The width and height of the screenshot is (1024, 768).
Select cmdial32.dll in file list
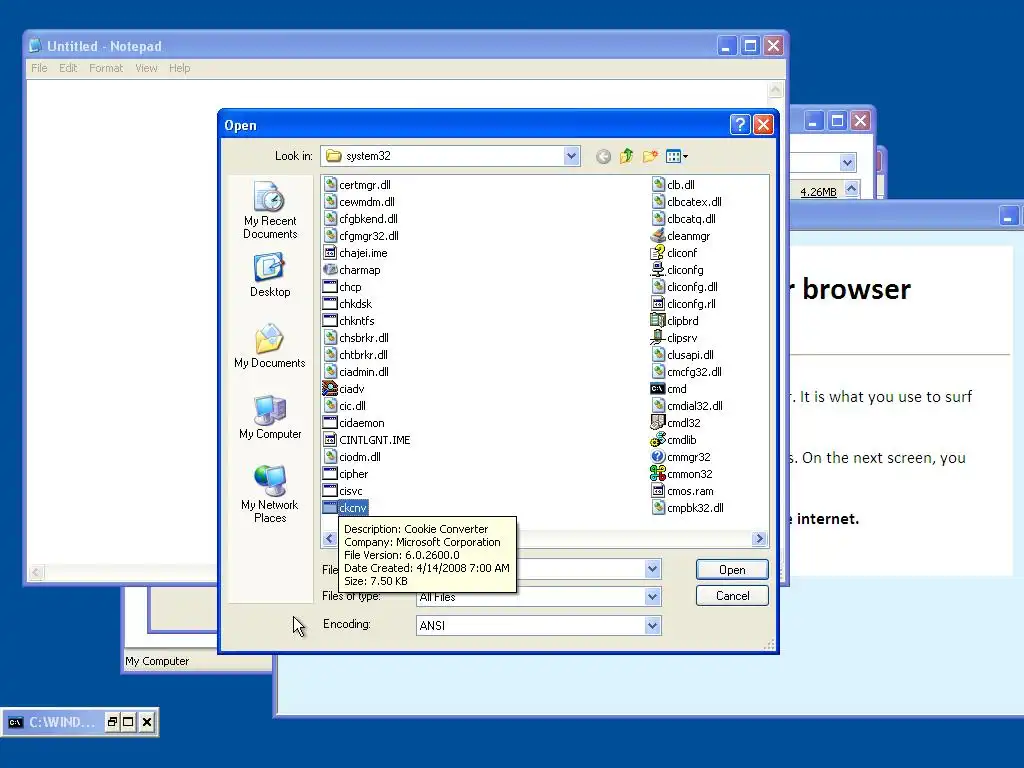pos(687,406)
